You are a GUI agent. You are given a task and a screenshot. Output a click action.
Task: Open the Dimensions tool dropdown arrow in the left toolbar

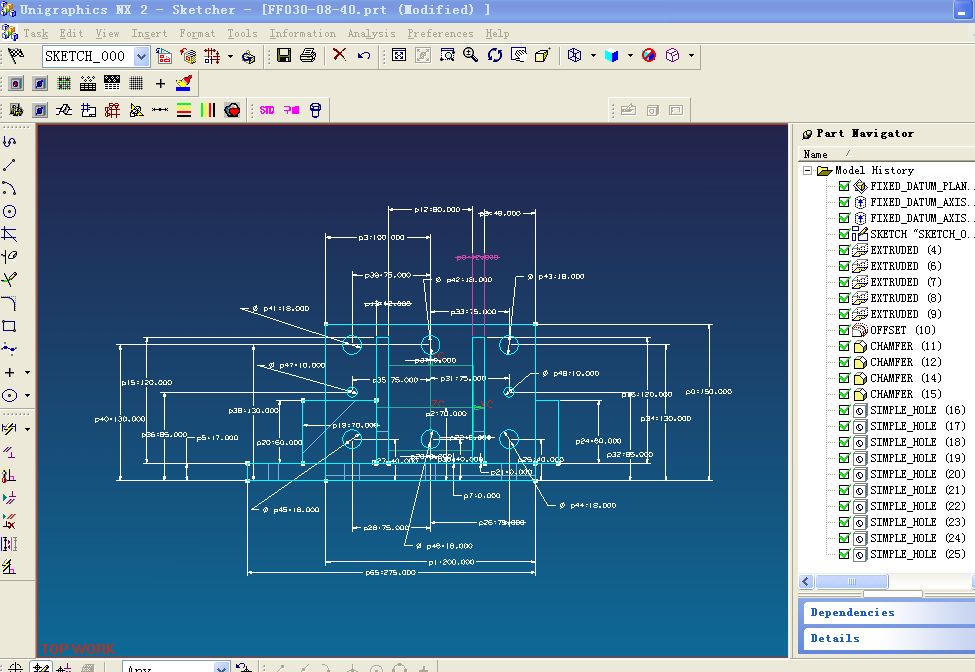(27, 429)
